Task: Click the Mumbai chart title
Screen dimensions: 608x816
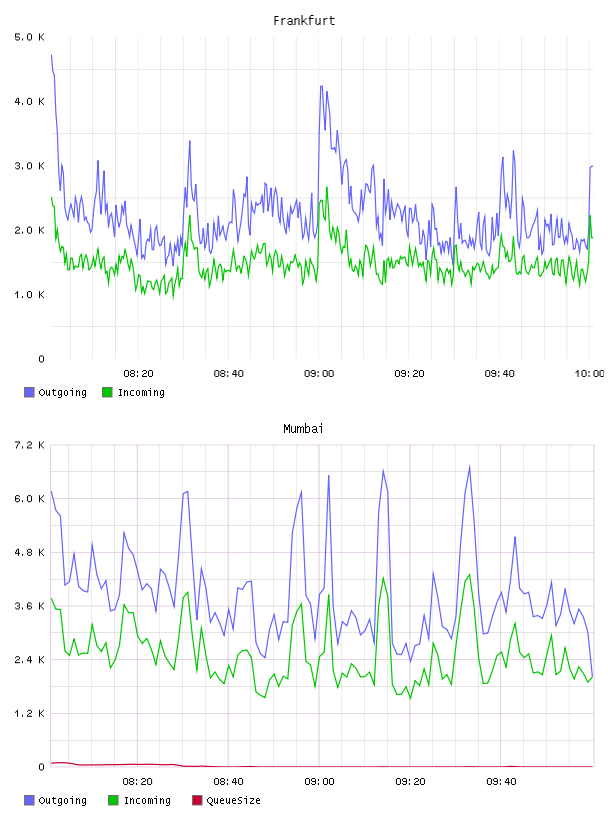Action: pyautogui.click(x=303, y=429)
